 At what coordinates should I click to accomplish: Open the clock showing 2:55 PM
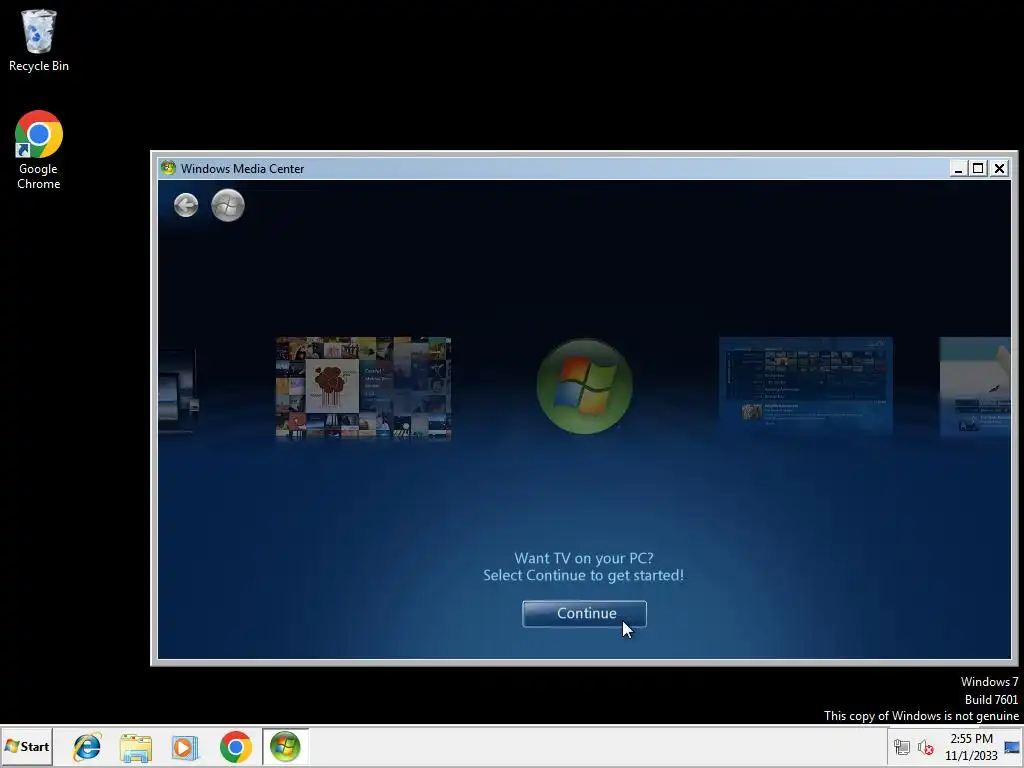pyautogui.click(x=971, y=747)
